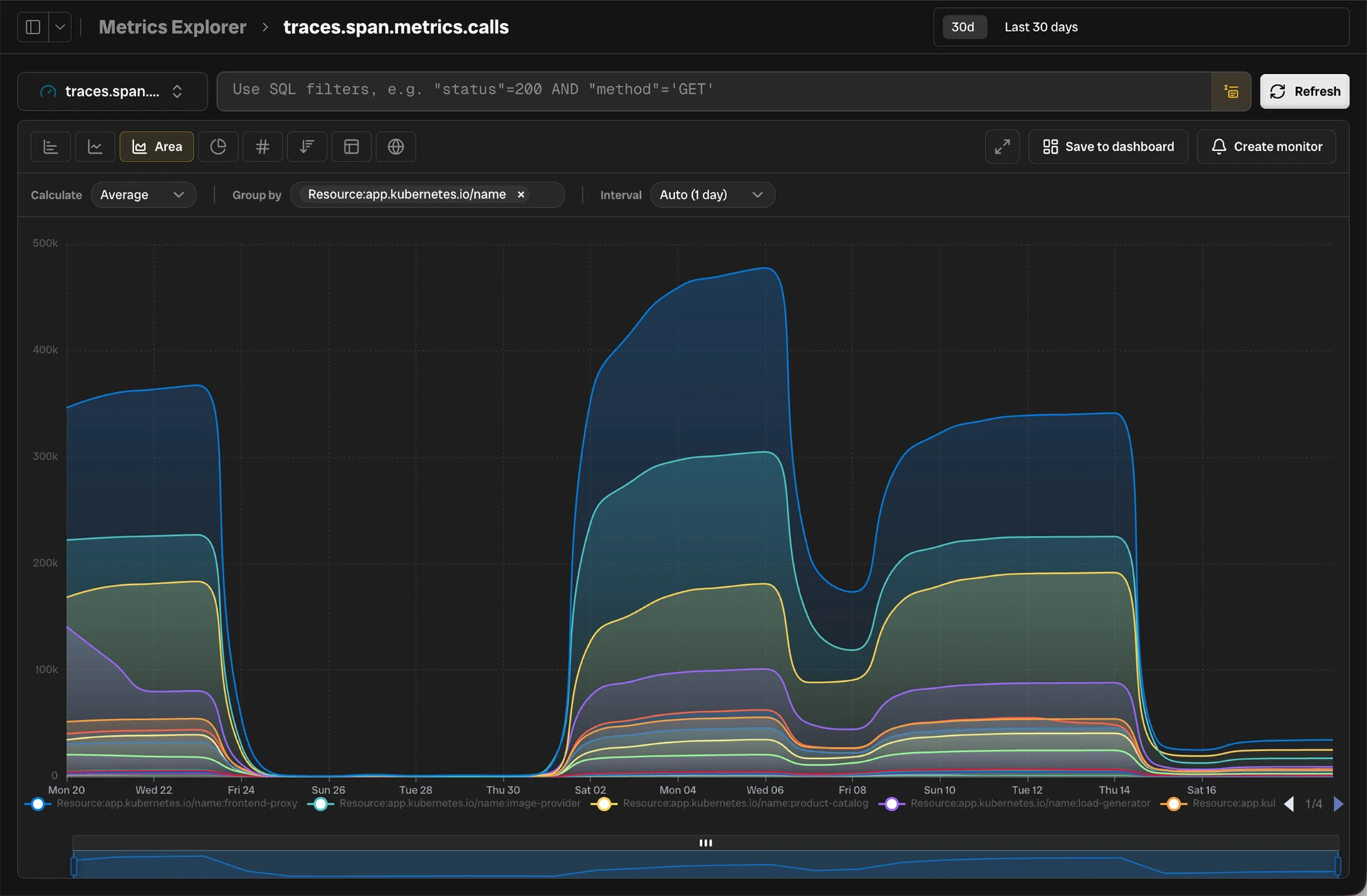Click the left handle of the range slider
The image size is (1367, 896).
[x=73, y=866]
